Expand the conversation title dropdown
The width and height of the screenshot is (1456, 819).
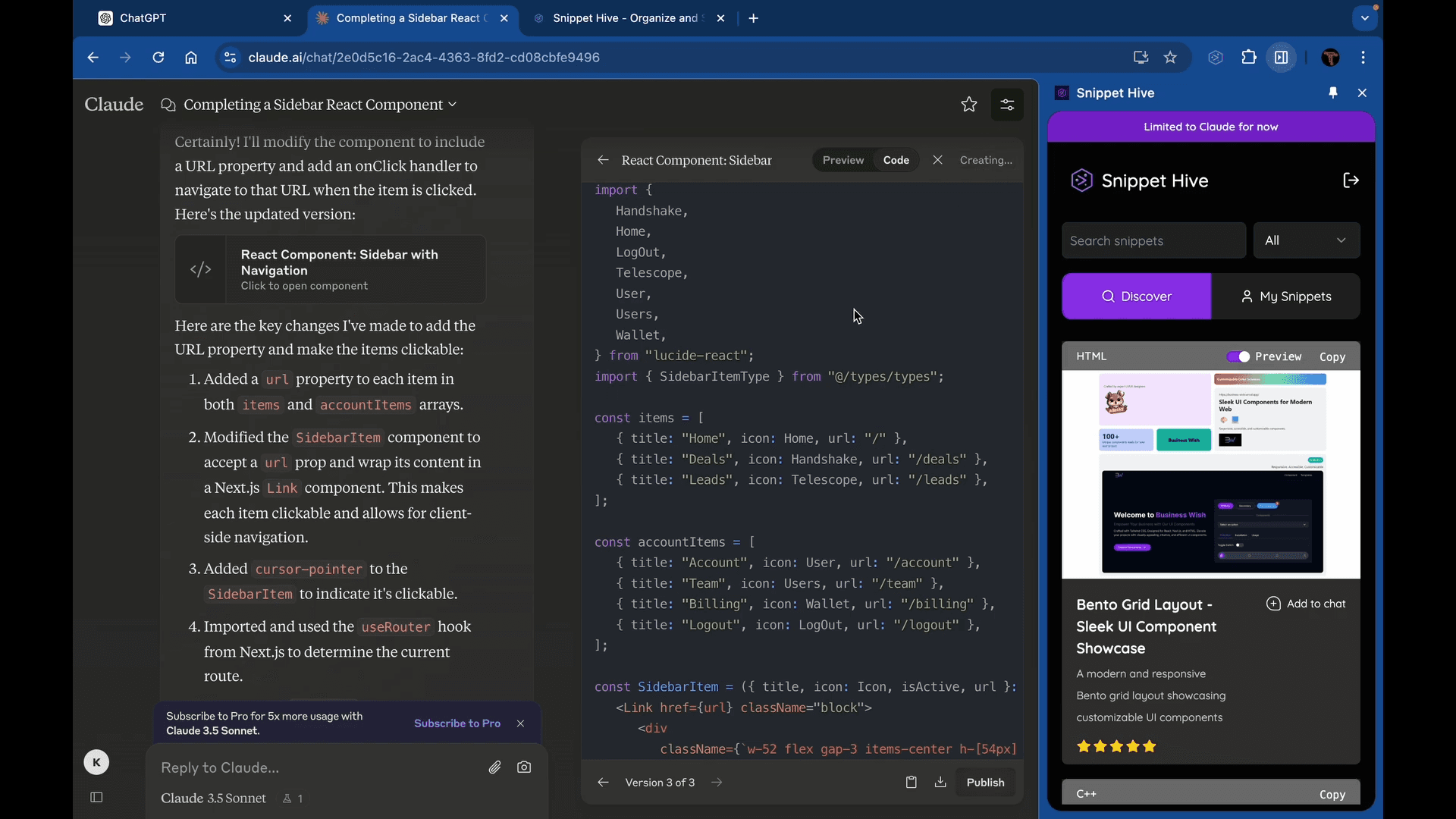tap(453, 105)
